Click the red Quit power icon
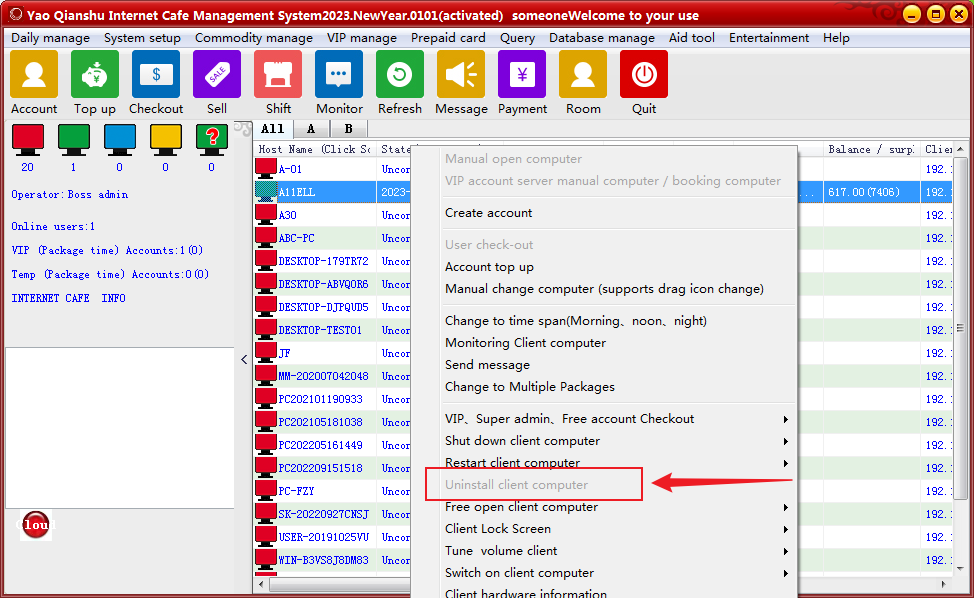Screen dimensions: 974x598 point(644,75)
